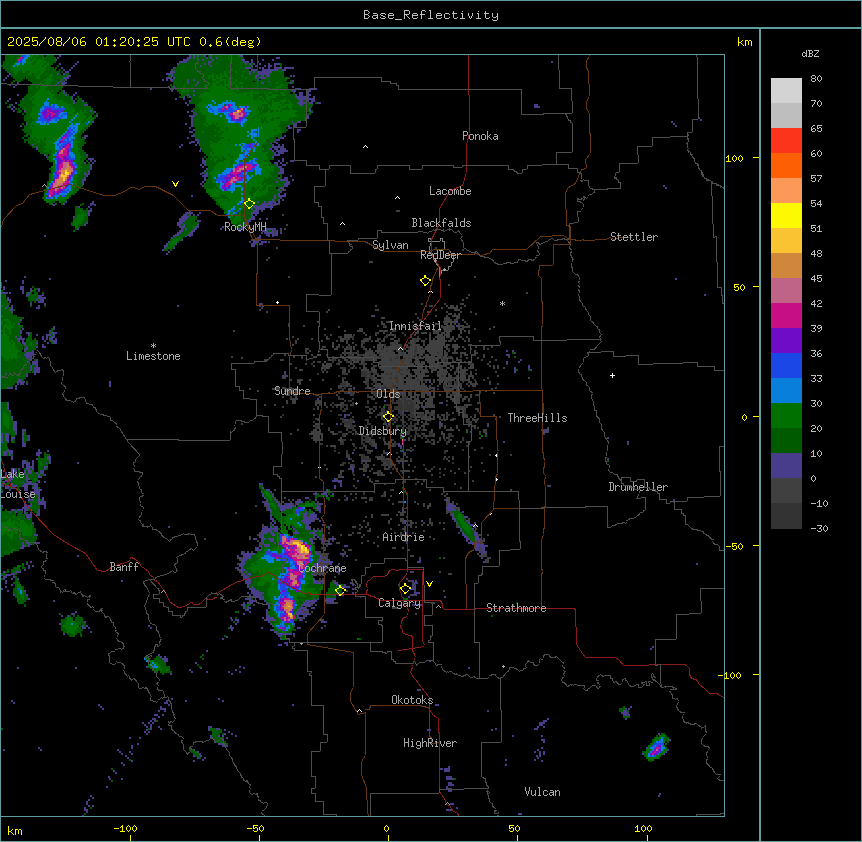Click the Blackfalds city label
The width and height of the screenshot is (862, 842).
pyautogui.click(x=441, y=223)
